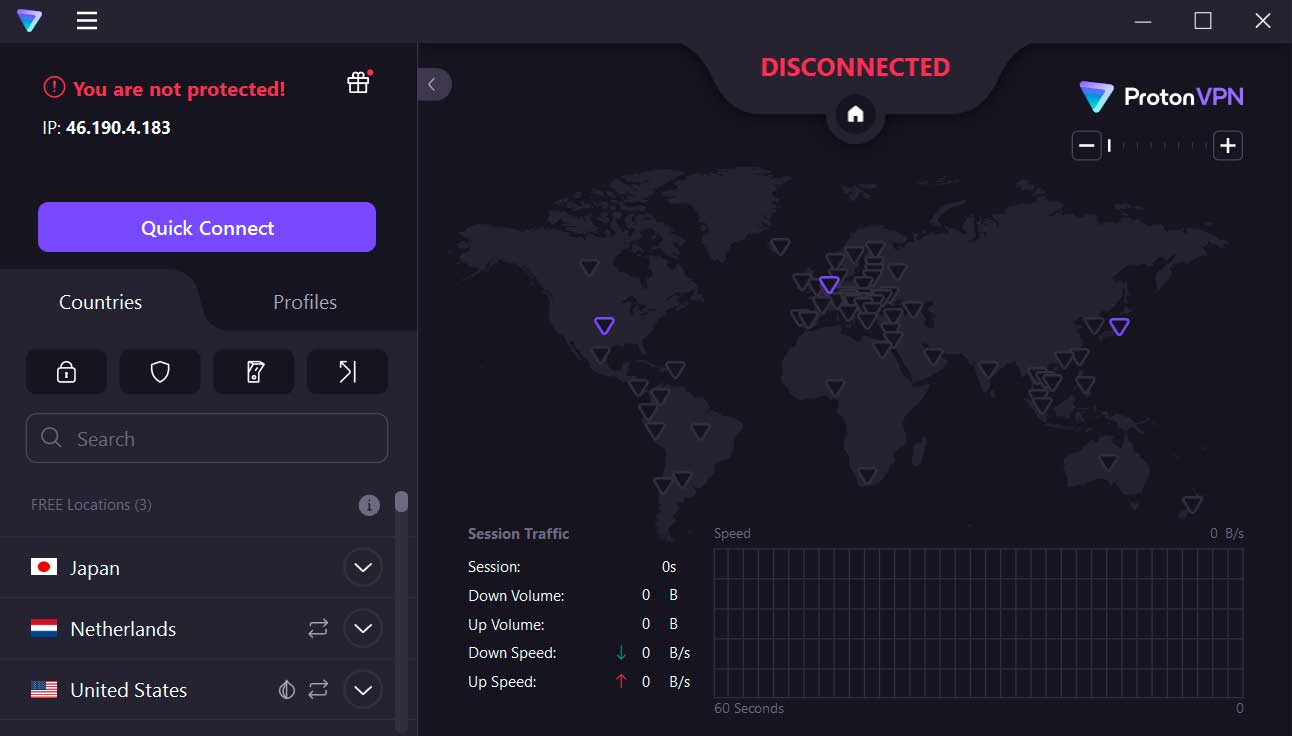Click the plus to zoom the map in
The width and height of the screenshot is (1292, 736).
point(1227,145)
